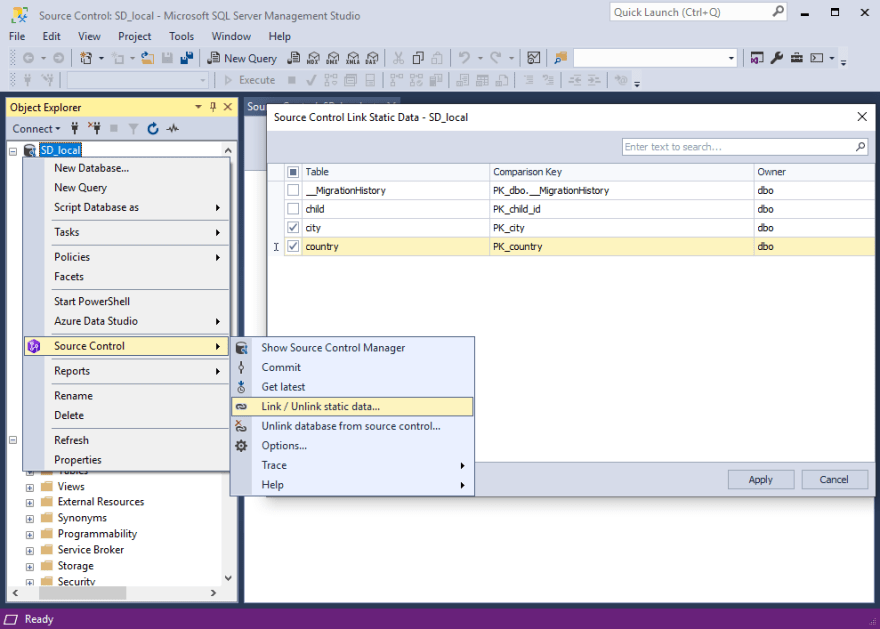Select Show Source Control Manager menu item
880x629 pixels.
[x=352, y=347]
